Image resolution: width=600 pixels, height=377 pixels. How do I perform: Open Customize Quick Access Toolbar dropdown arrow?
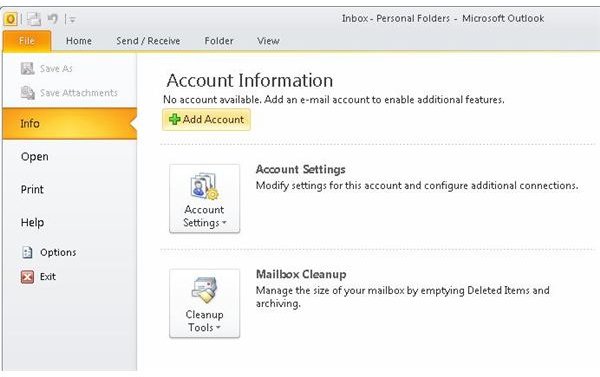click(72, 19)
